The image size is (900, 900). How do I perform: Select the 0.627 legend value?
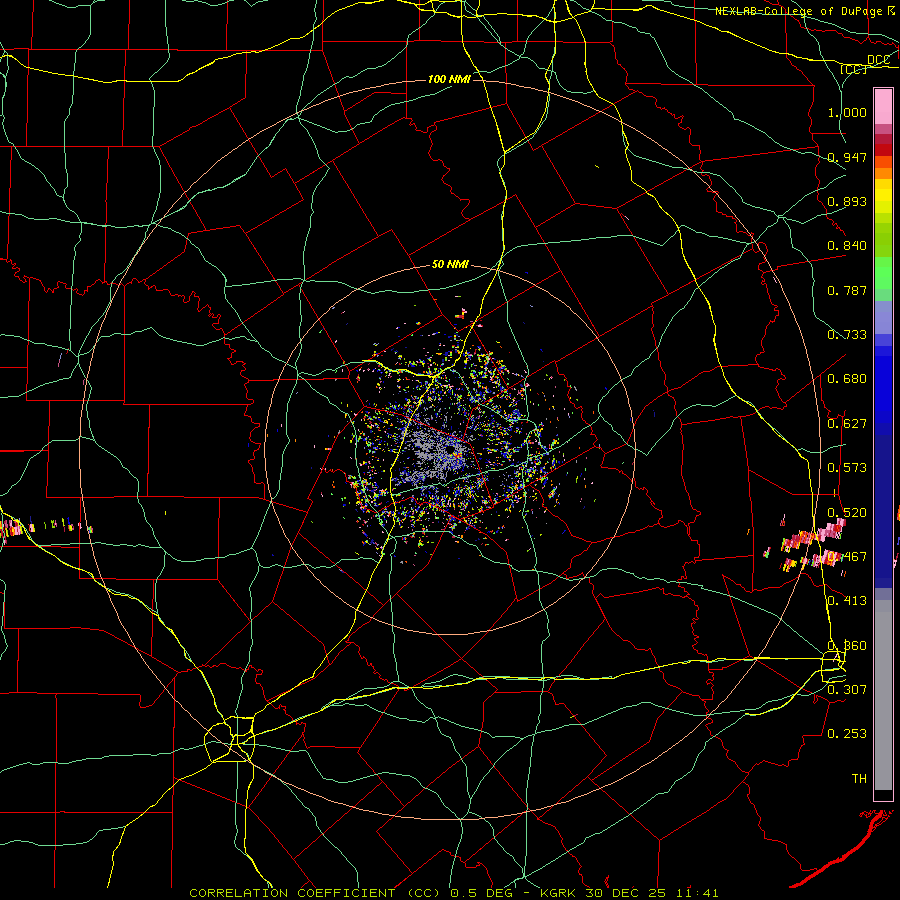(847, 424)
